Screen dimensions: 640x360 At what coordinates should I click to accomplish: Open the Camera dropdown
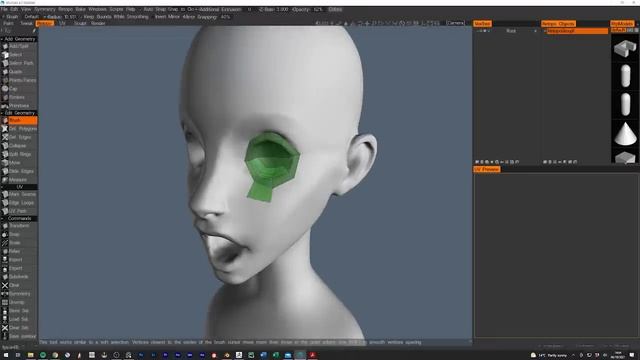point(455,23)
